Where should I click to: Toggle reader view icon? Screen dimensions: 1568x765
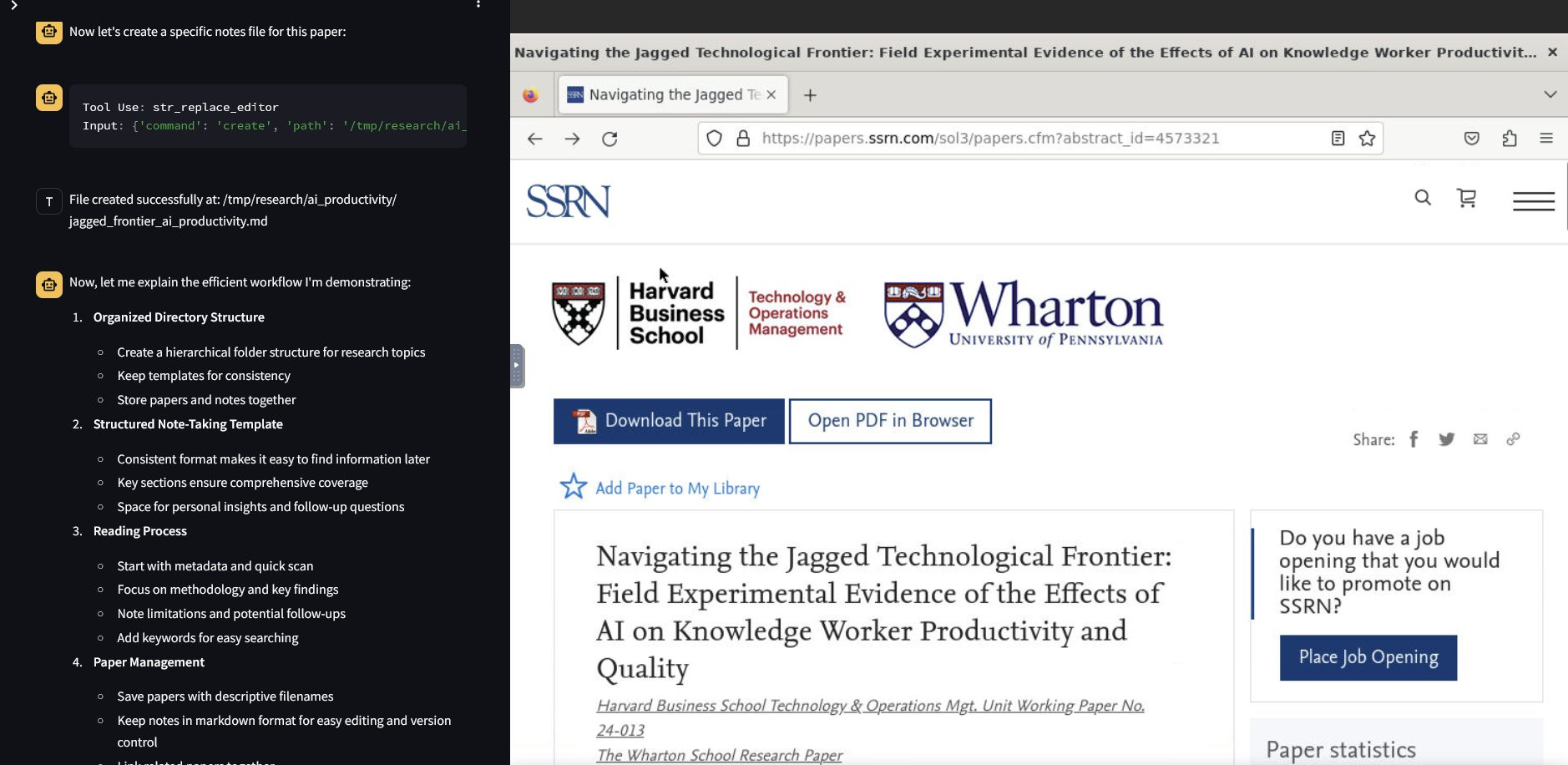tap(1338, 139)
